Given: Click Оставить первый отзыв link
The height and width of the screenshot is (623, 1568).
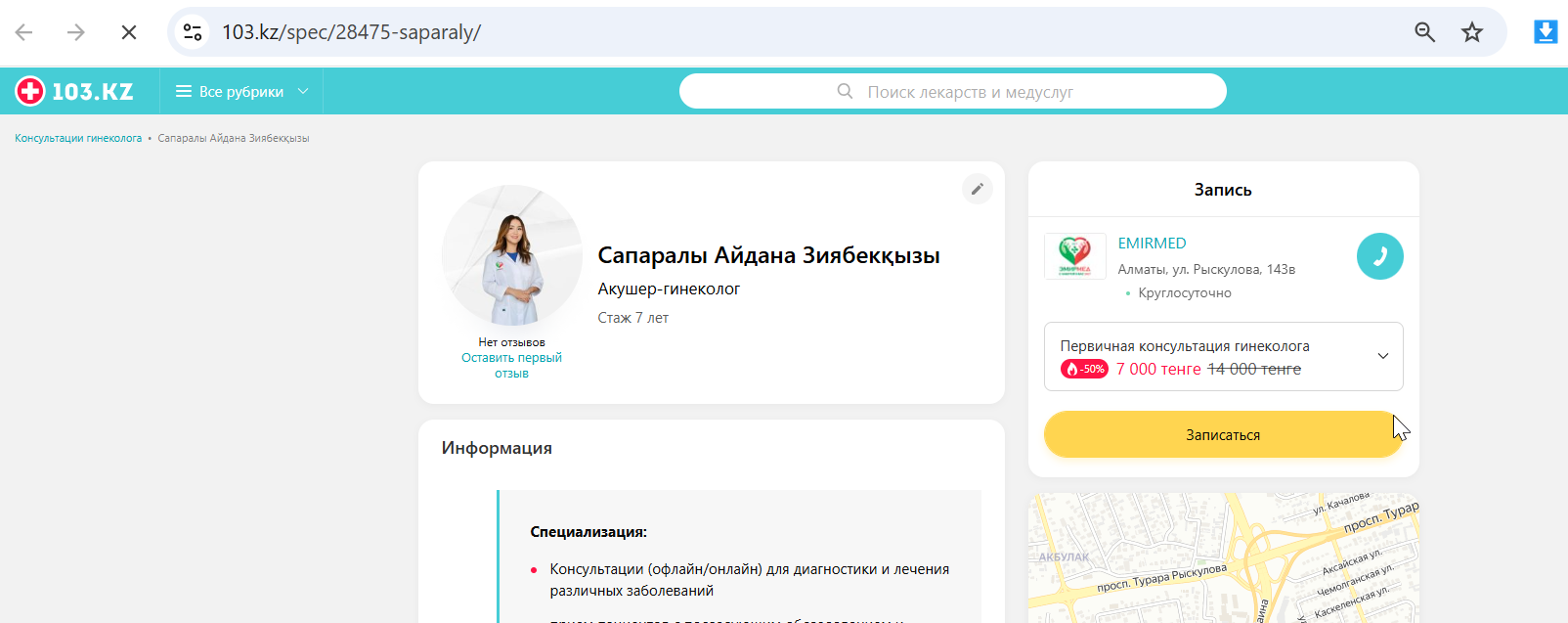Looking at the screenshot, I should (x=511, y=365).
